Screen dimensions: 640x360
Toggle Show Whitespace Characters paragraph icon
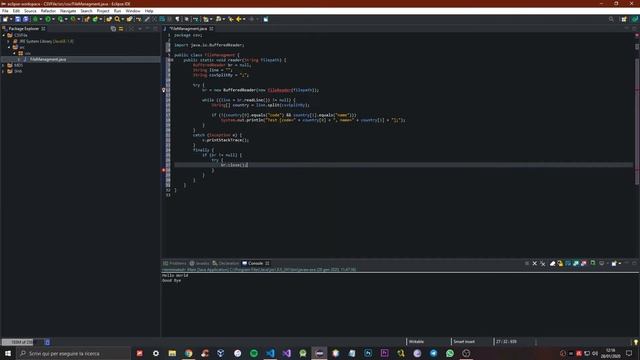[x=177, y=19]
